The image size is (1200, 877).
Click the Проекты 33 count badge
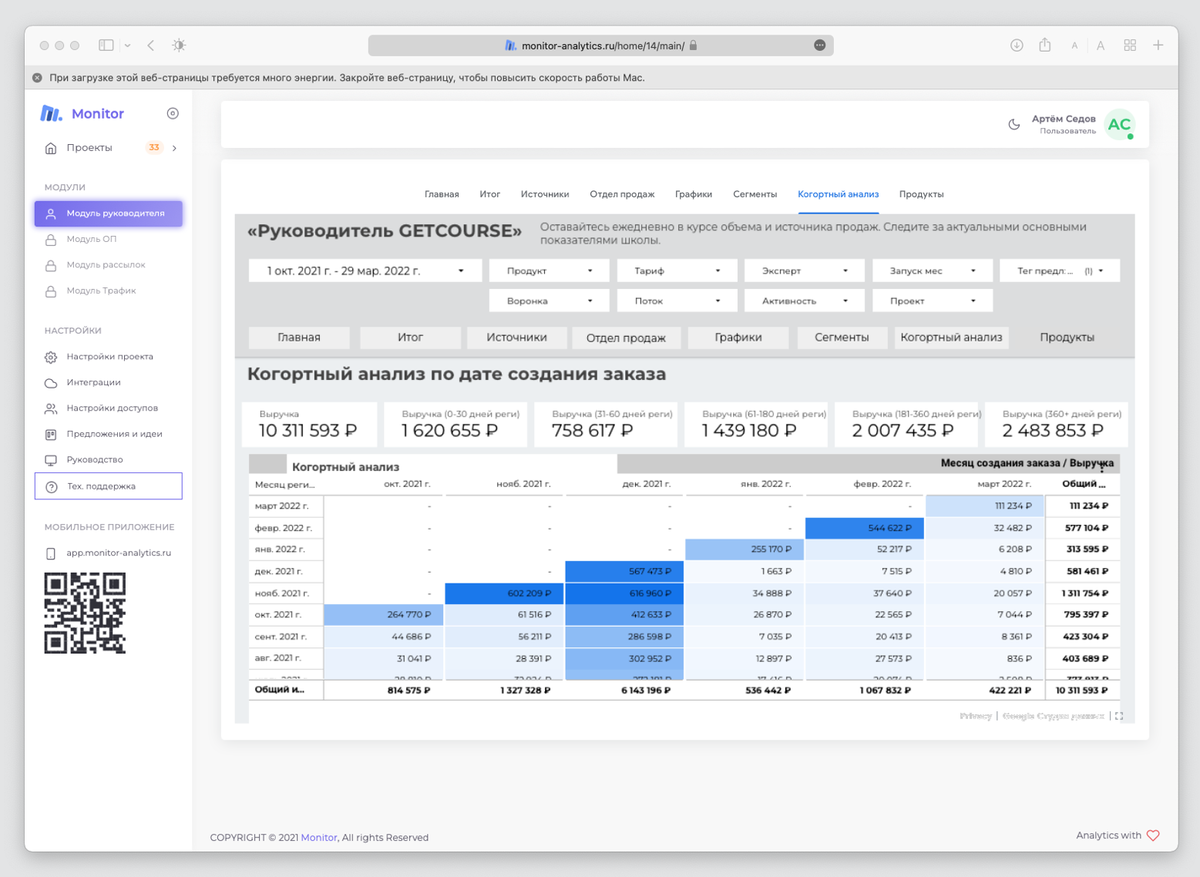153,148
